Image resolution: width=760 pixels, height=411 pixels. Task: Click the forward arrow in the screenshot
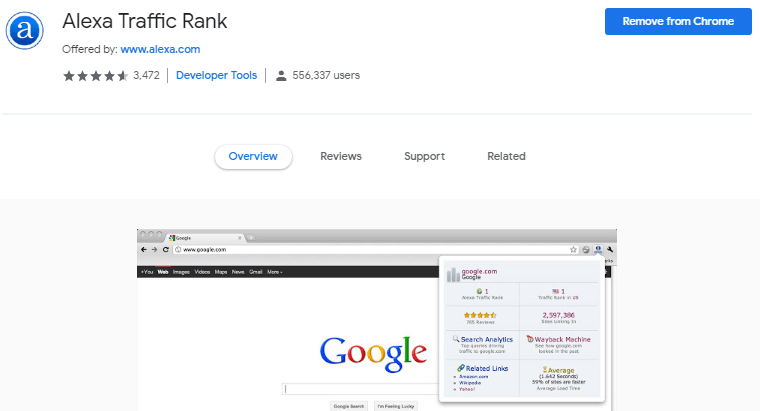[x=154, y=250]
